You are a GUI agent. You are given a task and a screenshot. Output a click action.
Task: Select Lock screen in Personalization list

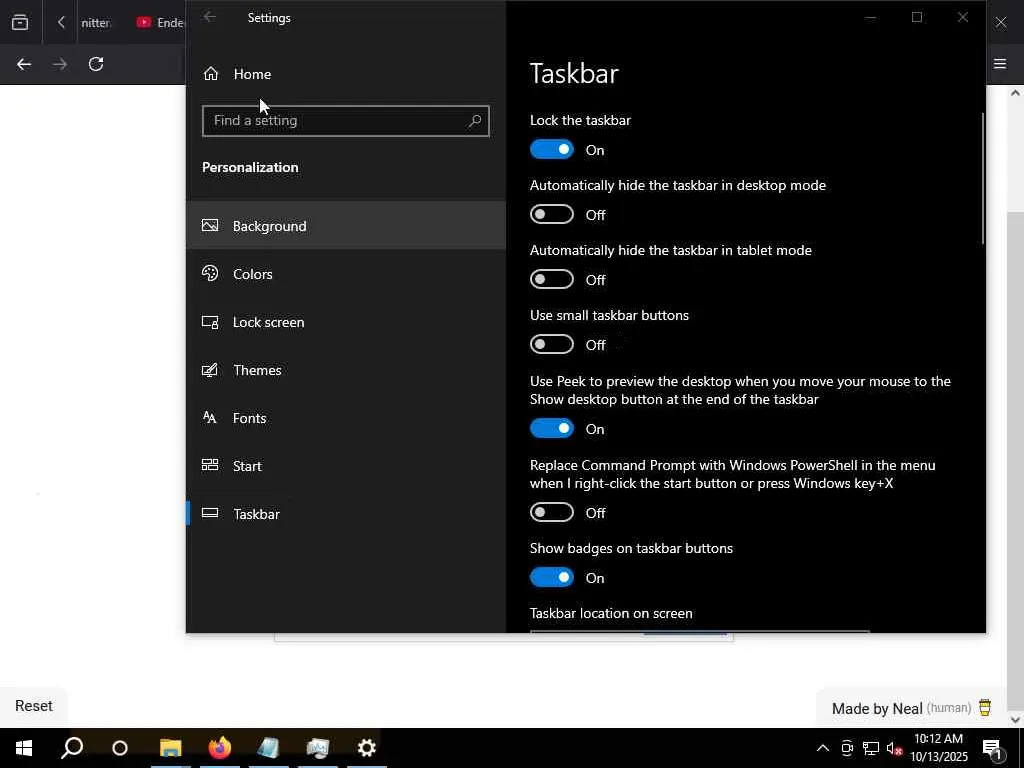[346, 322]
